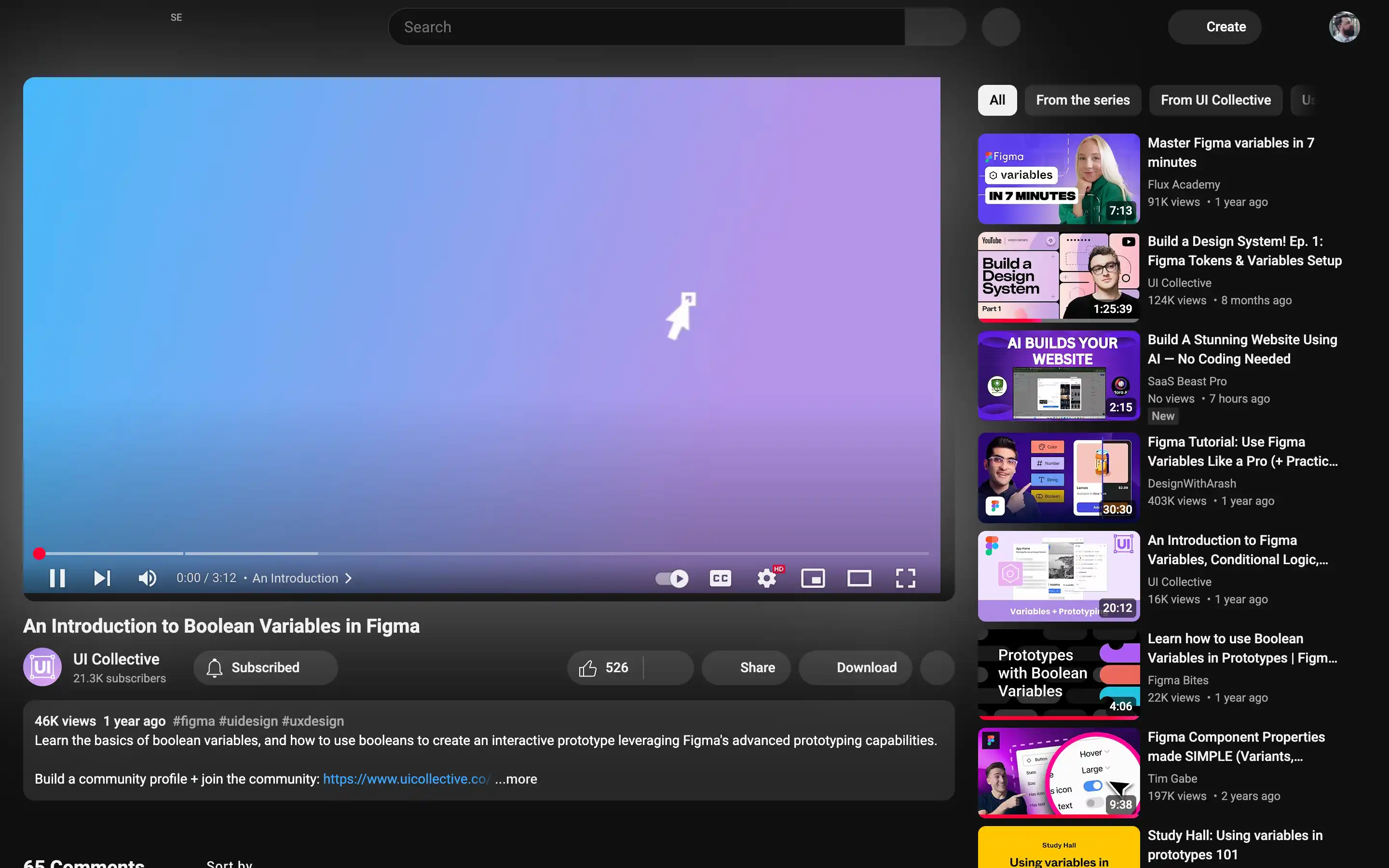Open Figma Tutorial Variables Like a Pro thumbnail
Screen dimensions: 1389x868
click(1059, 477)
